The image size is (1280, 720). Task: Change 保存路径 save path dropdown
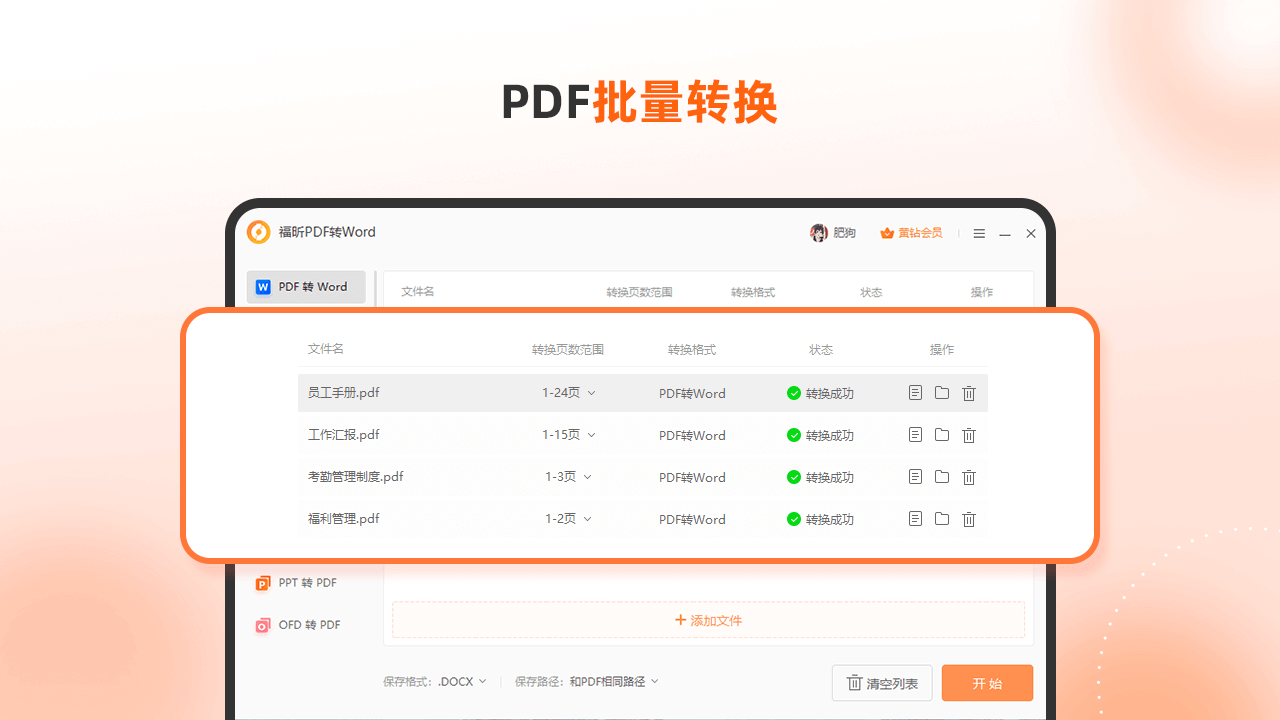[x=614, y=682]
